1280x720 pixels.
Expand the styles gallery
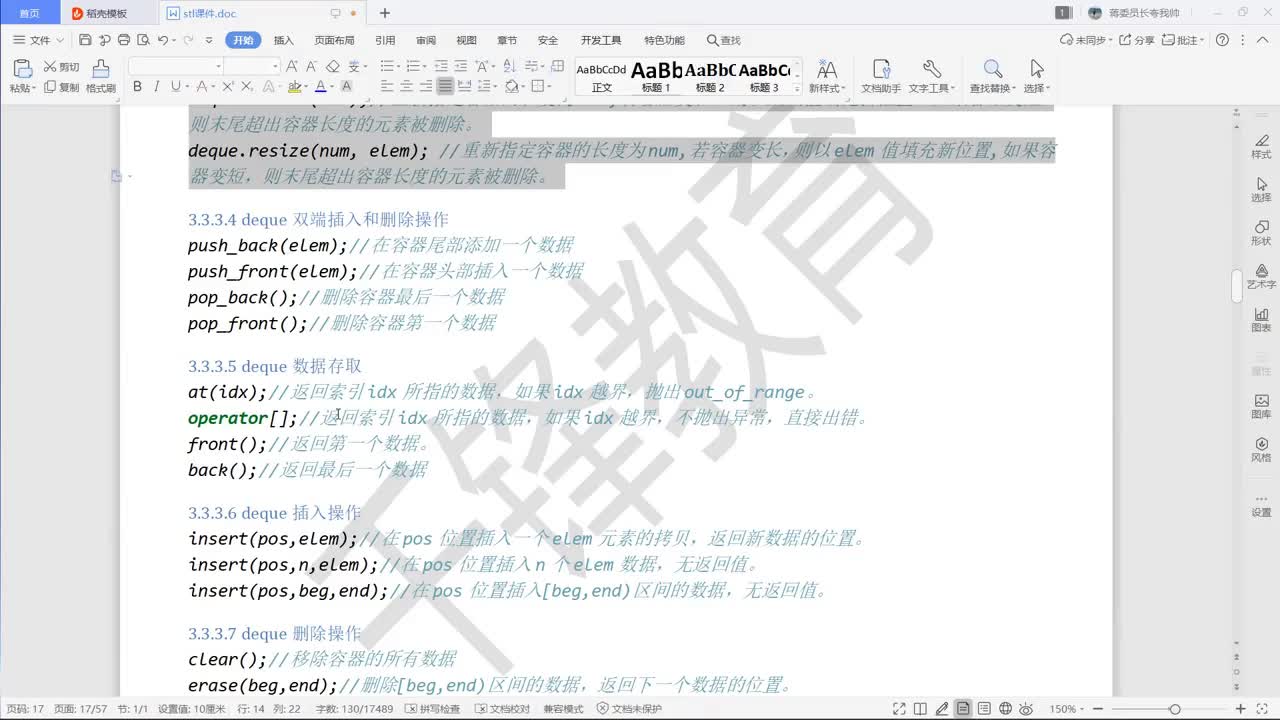(797, 88)
